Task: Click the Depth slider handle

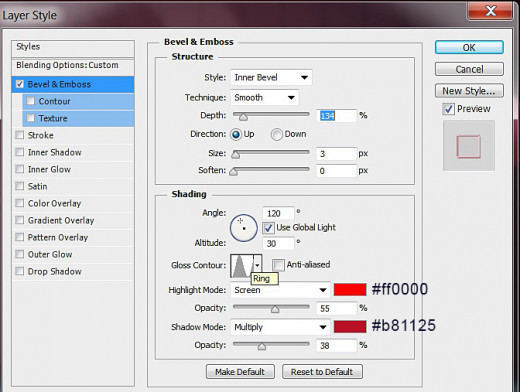Action: tap(244, 117)
